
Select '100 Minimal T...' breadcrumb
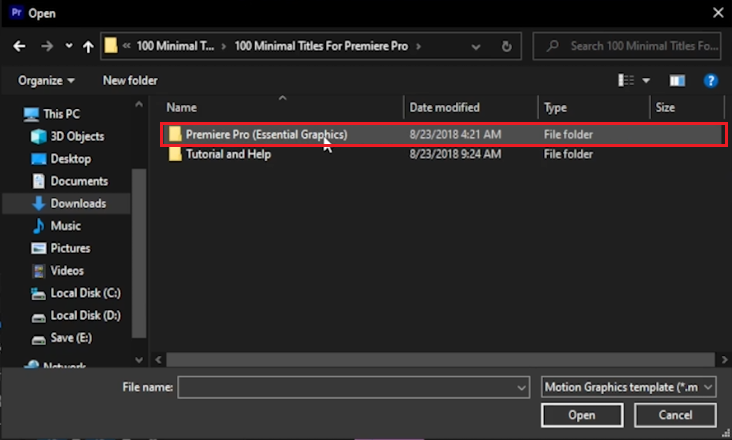[175, 46]
